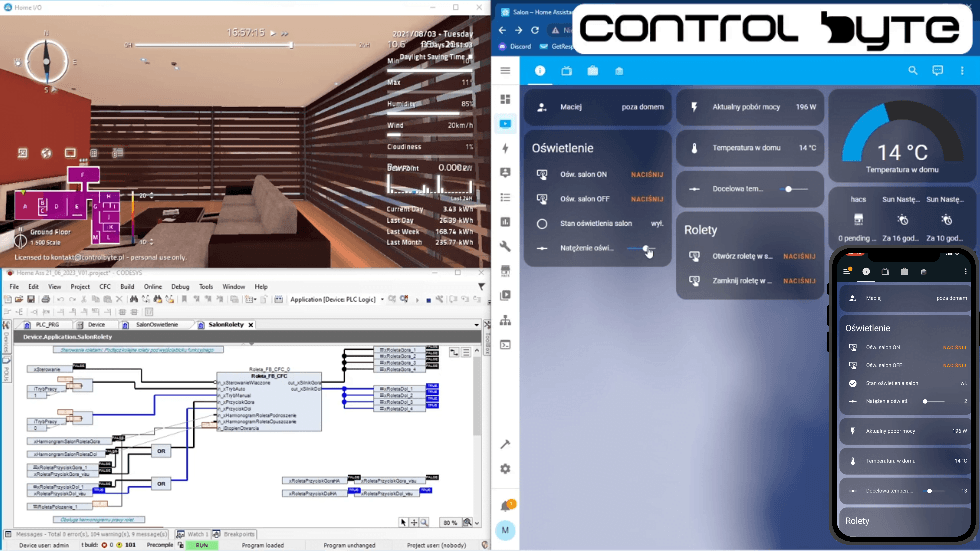This screenshot has width=980, height=551.
Task: Click the zoom magnifier tool in CFC editor
Action: [425, 522]
